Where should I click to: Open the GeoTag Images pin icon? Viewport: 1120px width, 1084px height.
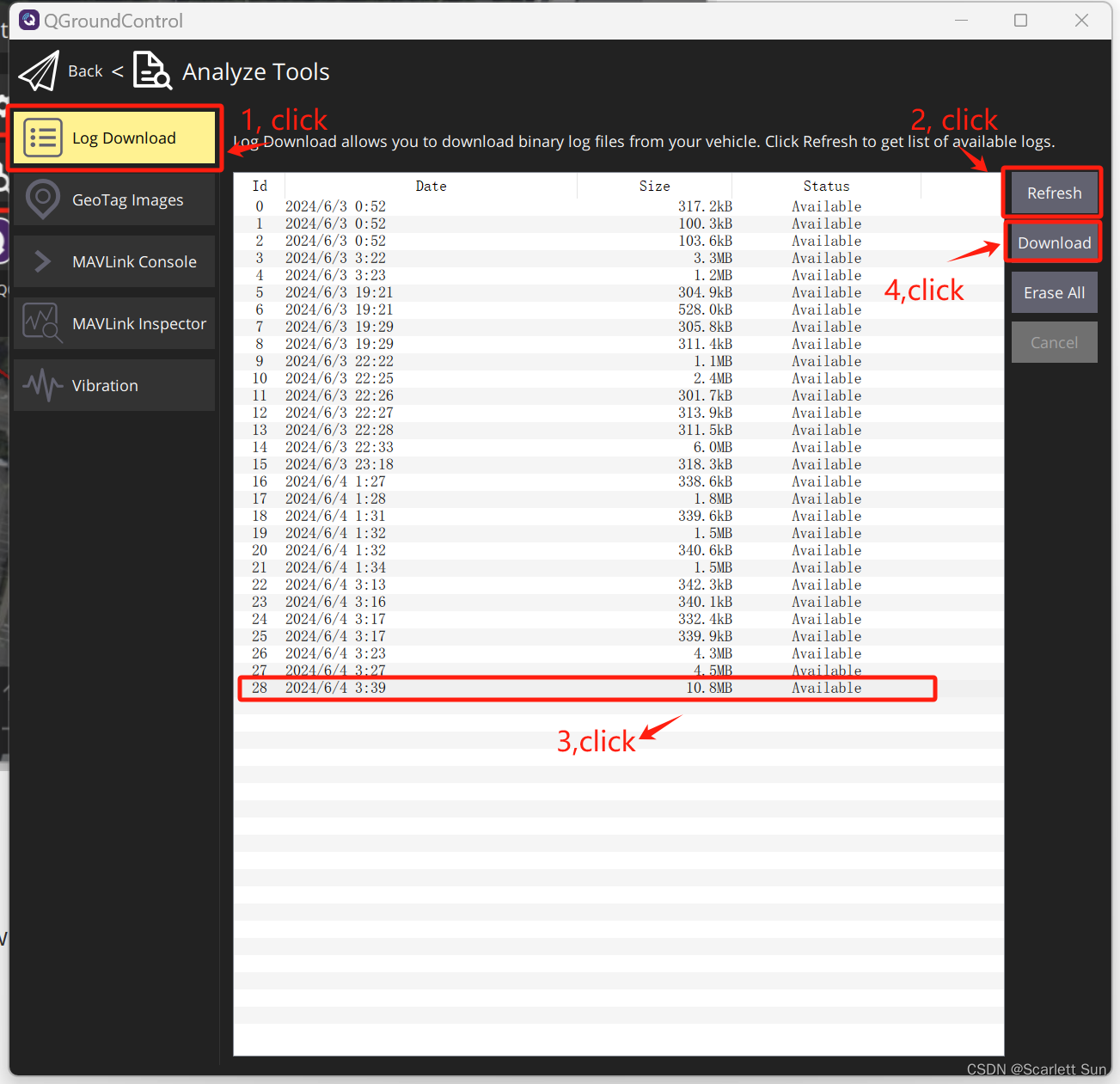tap(42, 199)
